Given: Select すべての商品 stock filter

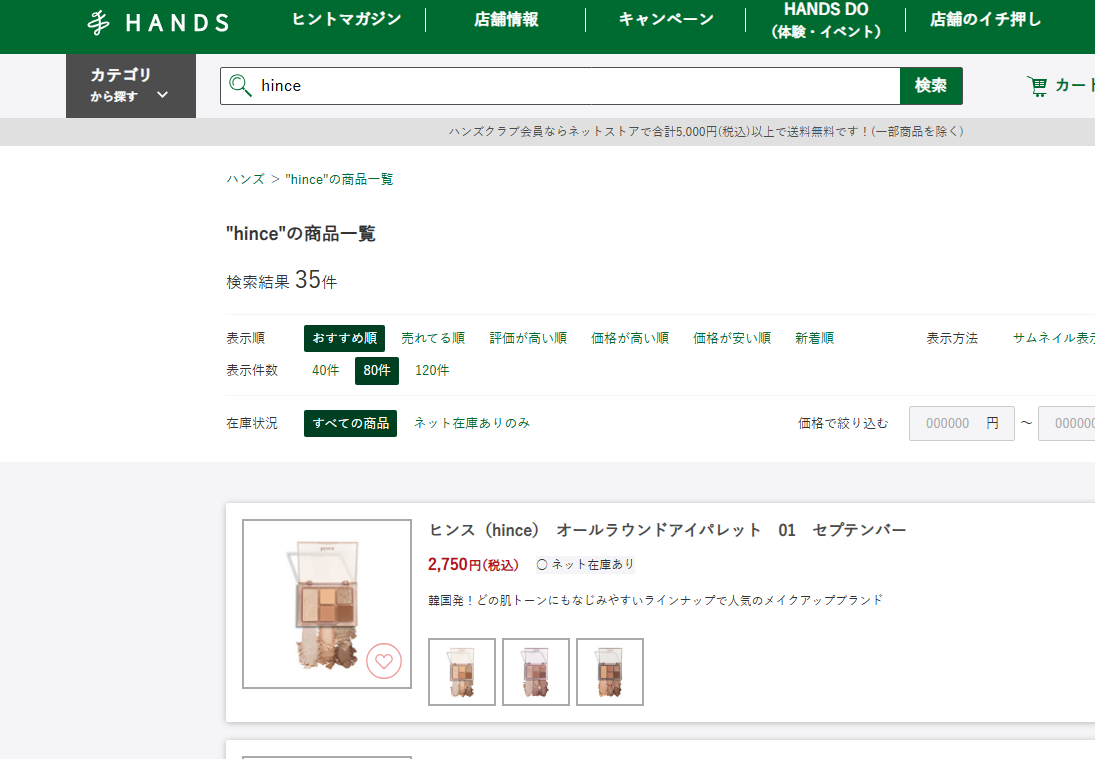Looking at the screenshot, I should click(351, 423).
